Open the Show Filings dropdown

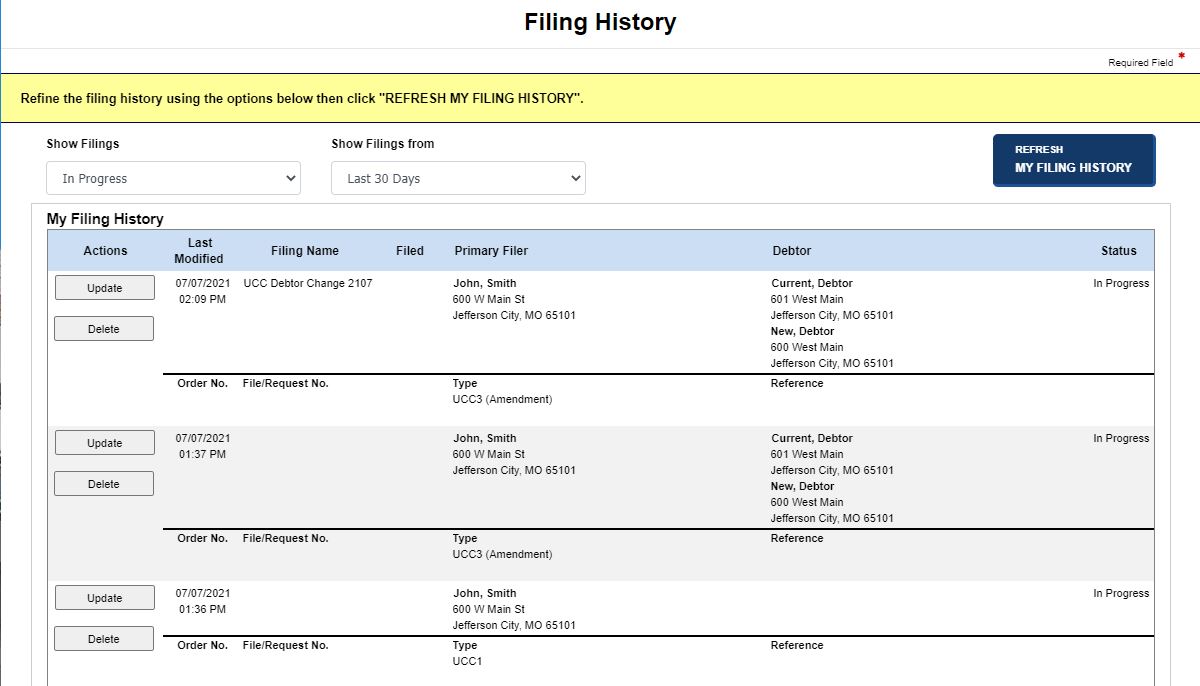pos(173,178)
